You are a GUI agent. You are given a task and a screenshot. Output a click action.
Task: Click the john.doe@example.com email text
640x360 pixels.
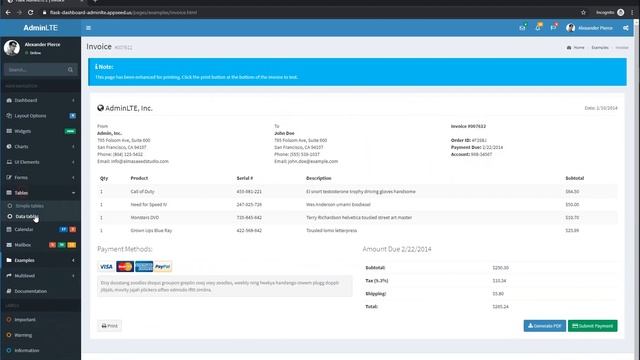click(x=313, y=161)
